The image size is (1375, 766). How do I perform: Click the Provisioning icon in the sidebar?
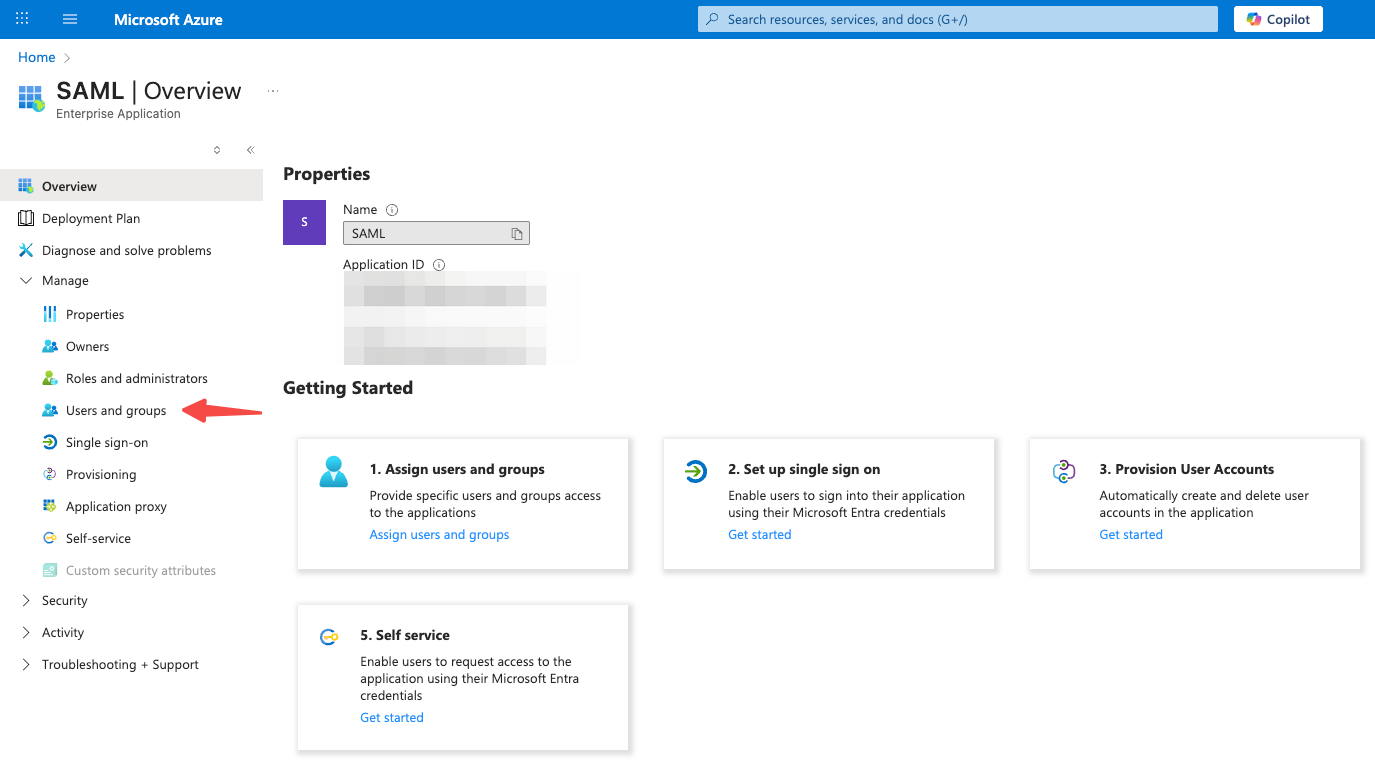[49, 474]
